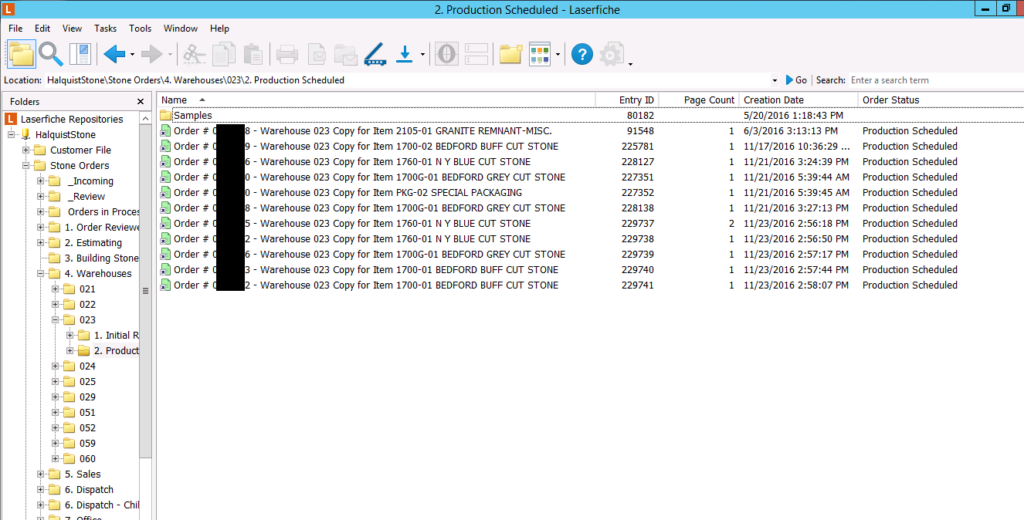Viewport: 1024px width, 520px height.
Task: Click the New Folder icon
Action: [x=511, y=54]
